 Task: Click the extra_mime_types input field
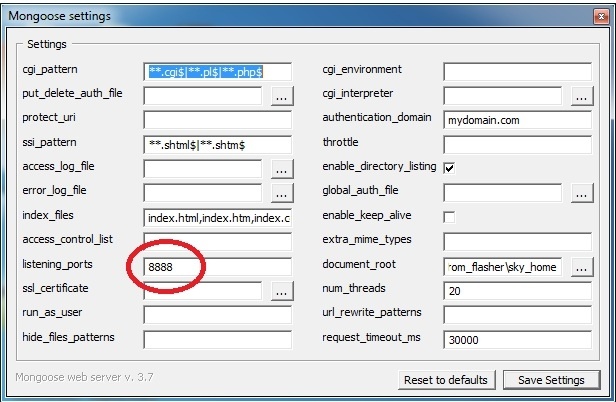pyautogui.click(x=518, y=242)
